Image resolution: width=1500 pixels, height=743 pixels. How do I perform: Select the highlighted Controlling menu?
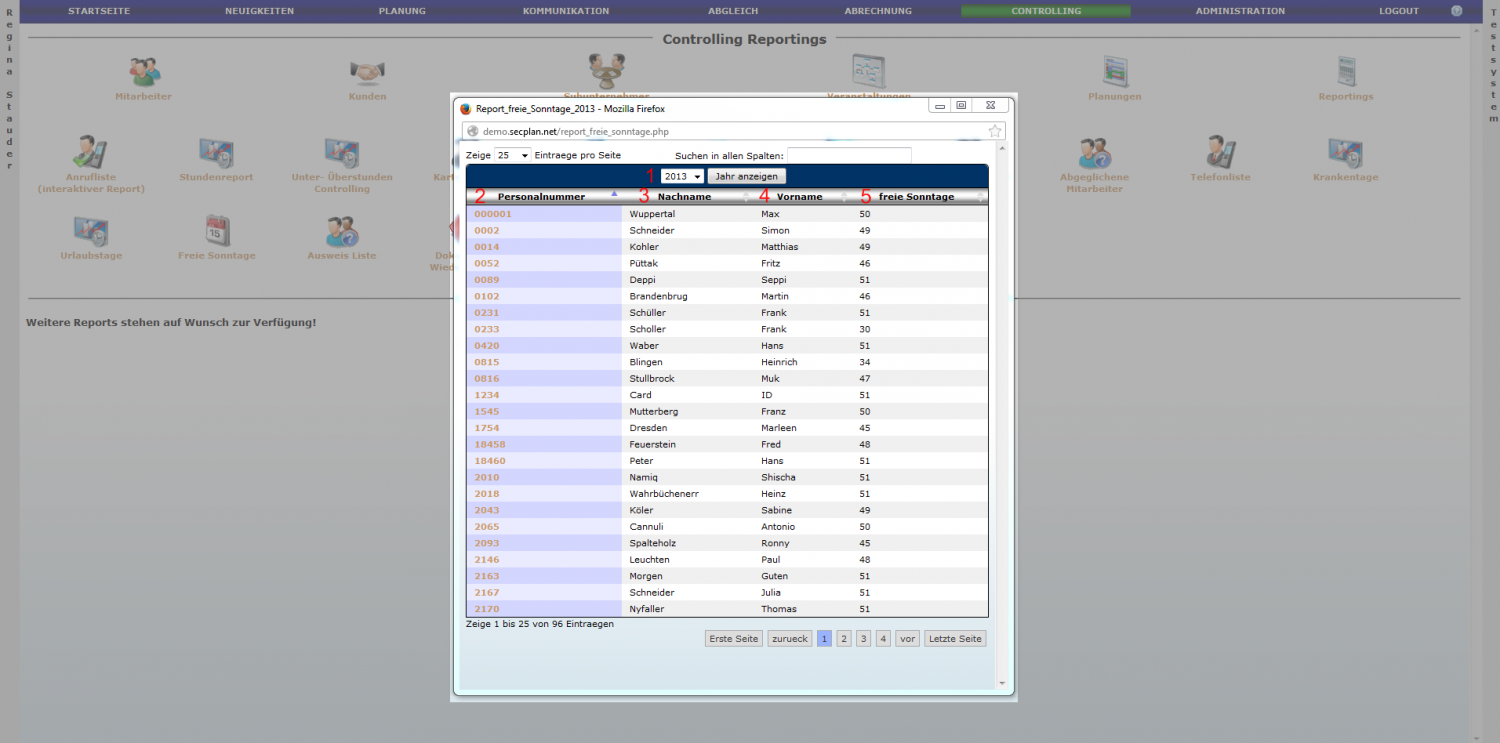click(x=1046, y=11)
